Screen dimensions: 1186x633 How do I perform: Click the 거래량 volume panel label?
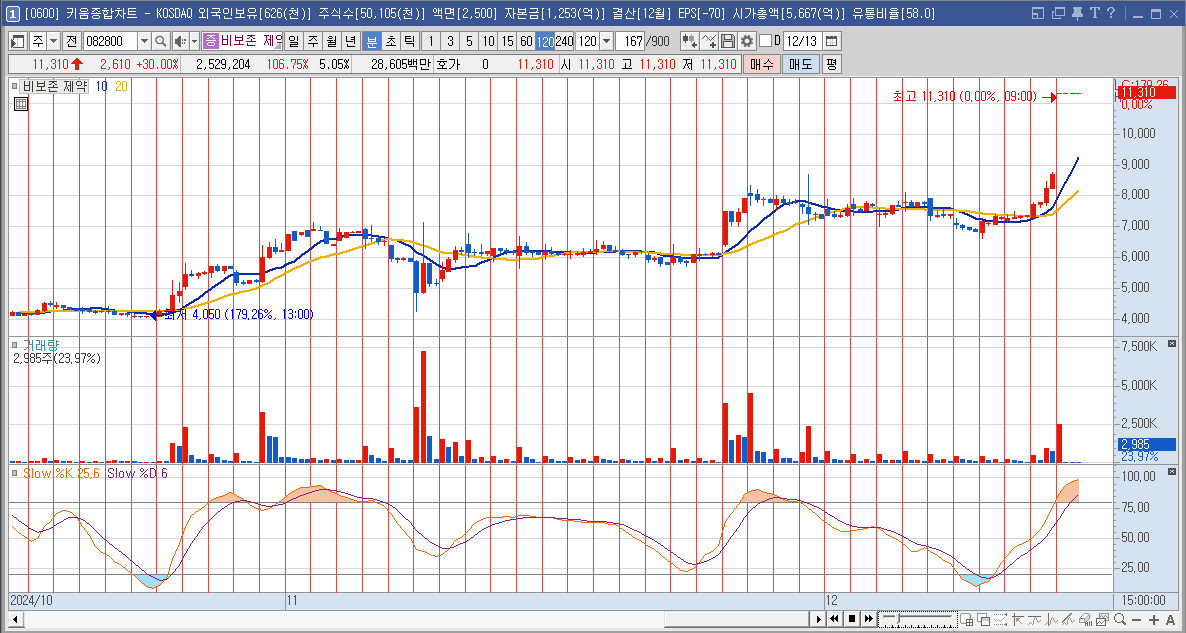(x=41, y=345)
